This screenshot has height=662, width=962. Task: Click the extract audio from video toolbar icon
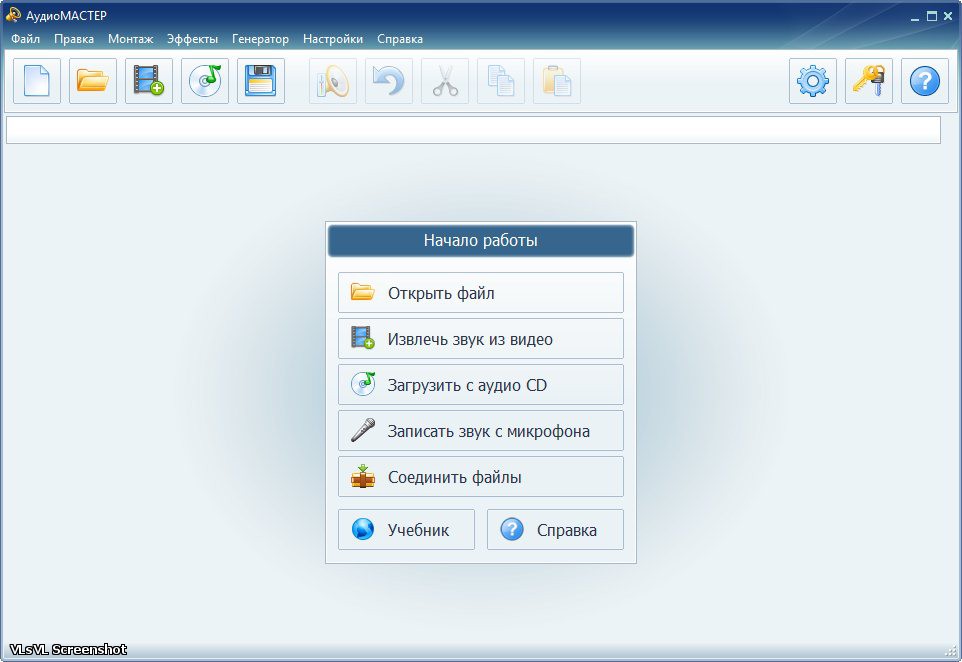click(x=148, y=81)
